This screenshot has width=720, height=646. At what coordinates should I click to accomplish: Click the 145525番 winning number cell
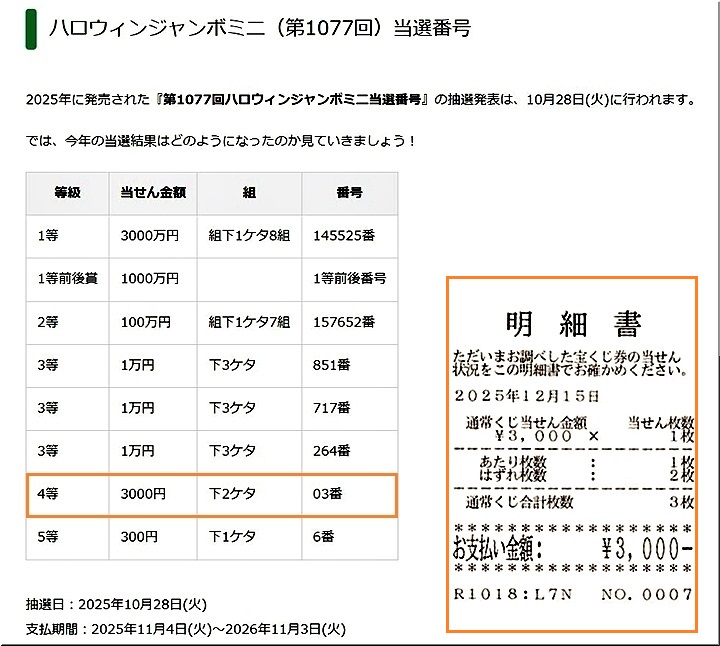pyautogui.click(x=343, y=237)
